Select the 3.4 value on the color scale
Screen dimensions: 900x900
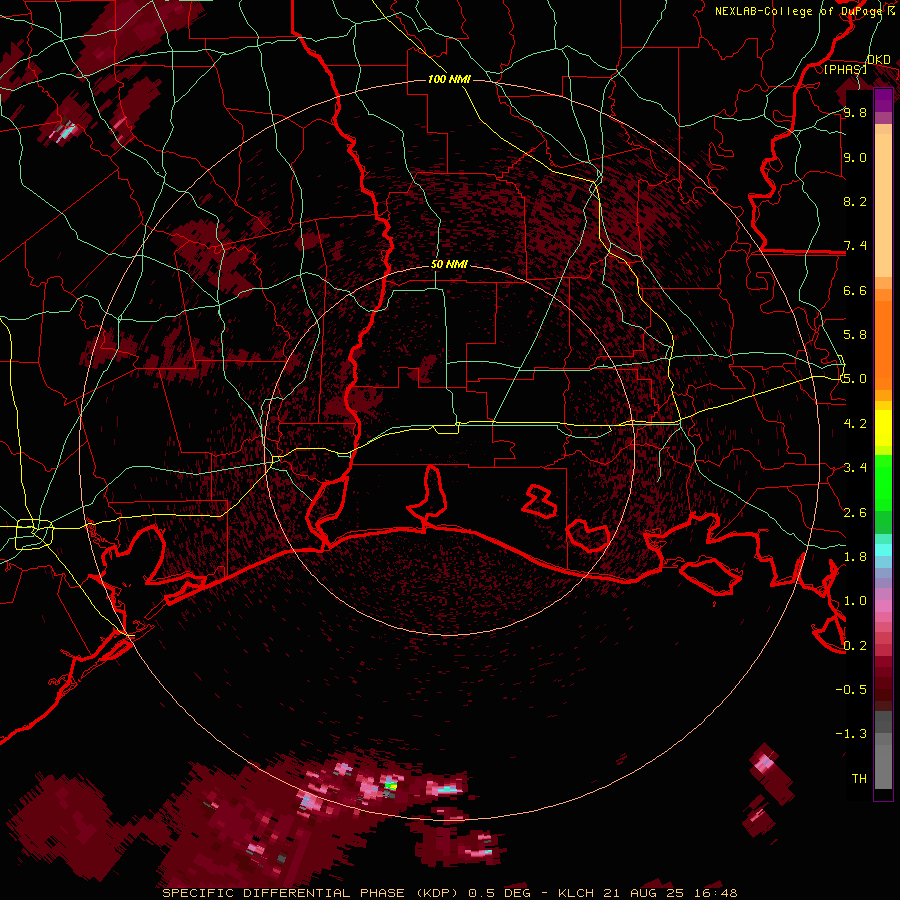click(x=855, y=467)
